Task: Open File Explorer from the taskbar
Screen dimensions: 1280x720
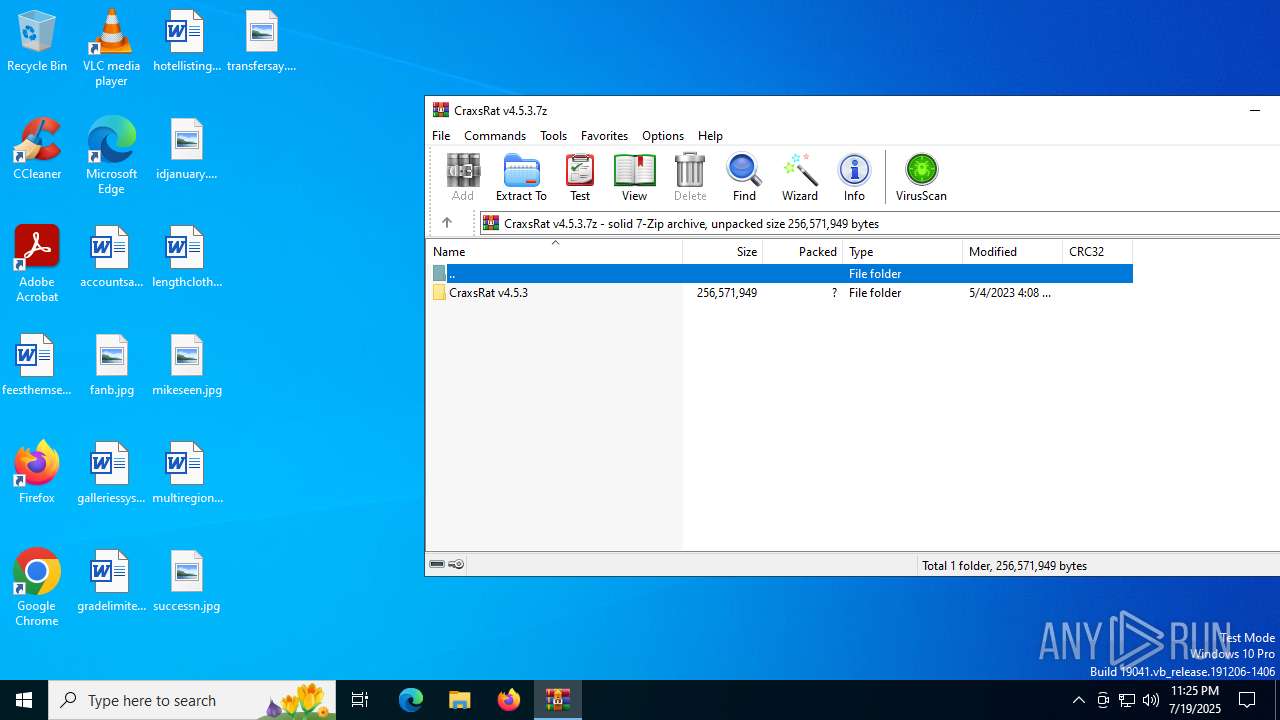Action: pos(459,700)
